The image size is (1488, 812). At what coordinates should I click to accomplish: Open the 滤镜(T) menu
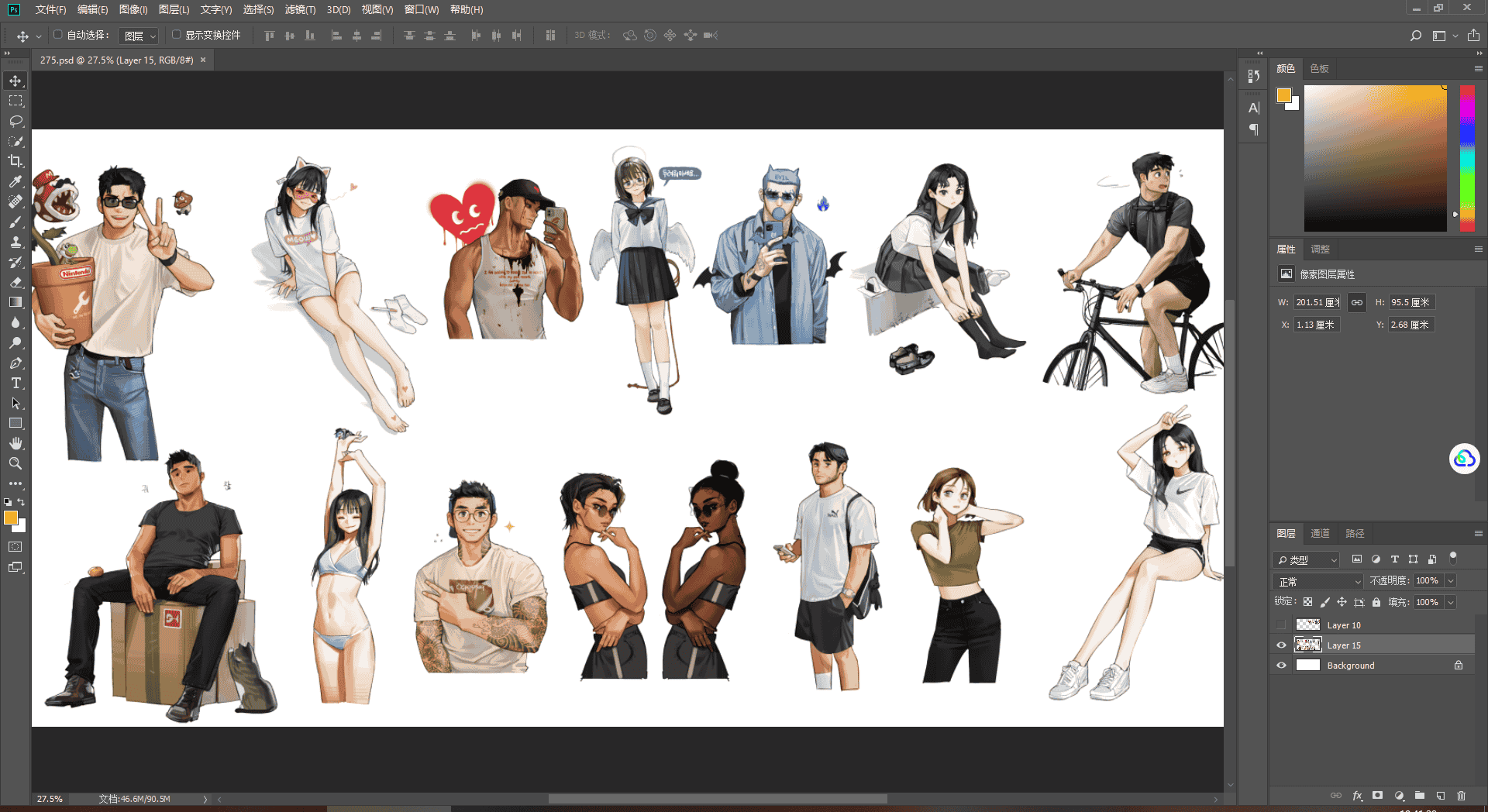(x=300, y=9)
